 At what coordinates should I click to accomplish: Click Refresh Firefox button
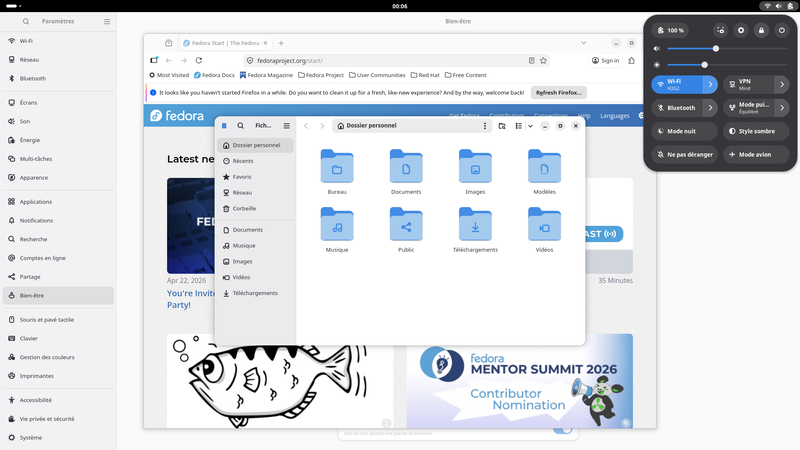(x=559, y=92)
